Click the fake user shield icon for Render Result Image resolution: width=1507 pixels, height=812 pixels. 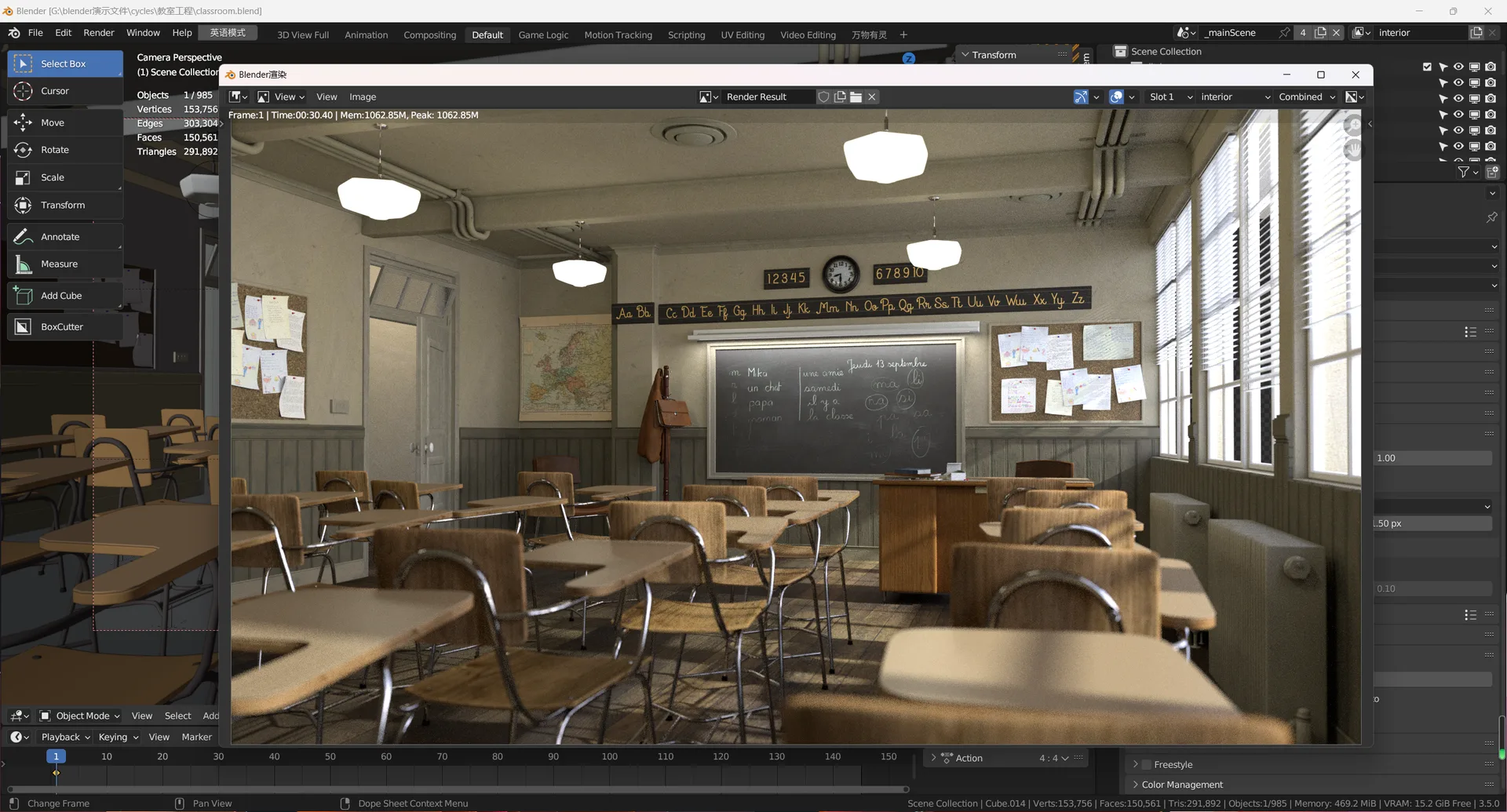823,96
